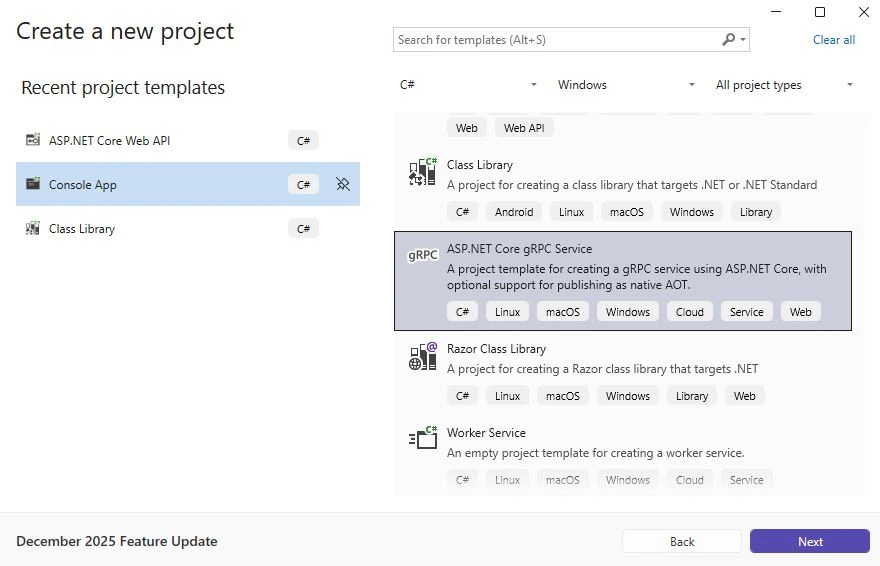Click the macOS tag under Razor Class Library
Image resolution: width=880 pixels, height=566 pixels.
[562, 396]
